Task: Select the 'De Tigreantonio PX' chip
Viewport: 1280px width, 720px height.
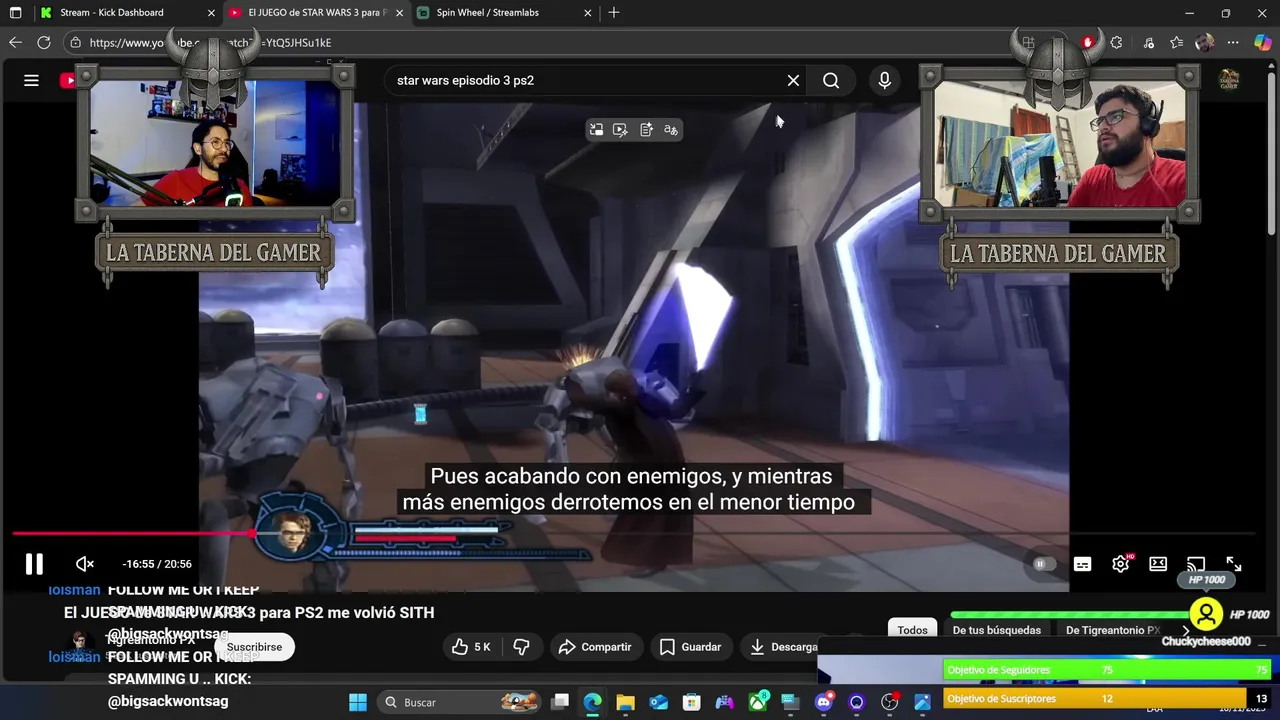Action: [x=1113, y=630]
